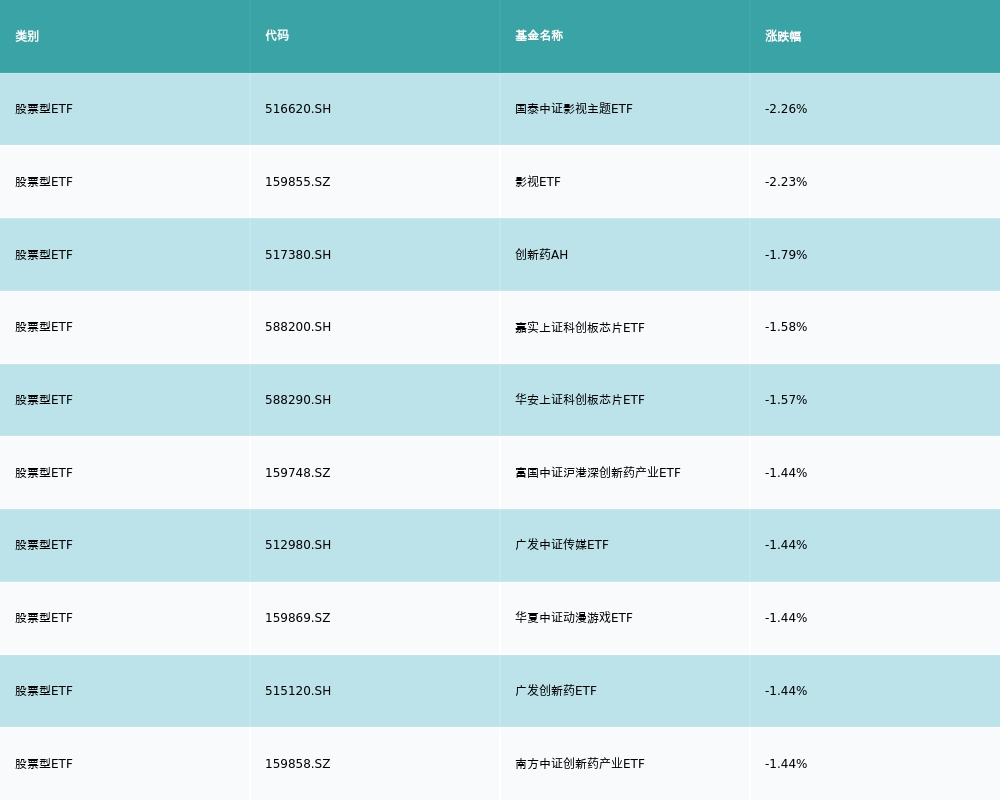Select fund 嘉实上证科创板芯片ETF
The width and height of the screenshot is (1000, 800).
click(580, 327)
